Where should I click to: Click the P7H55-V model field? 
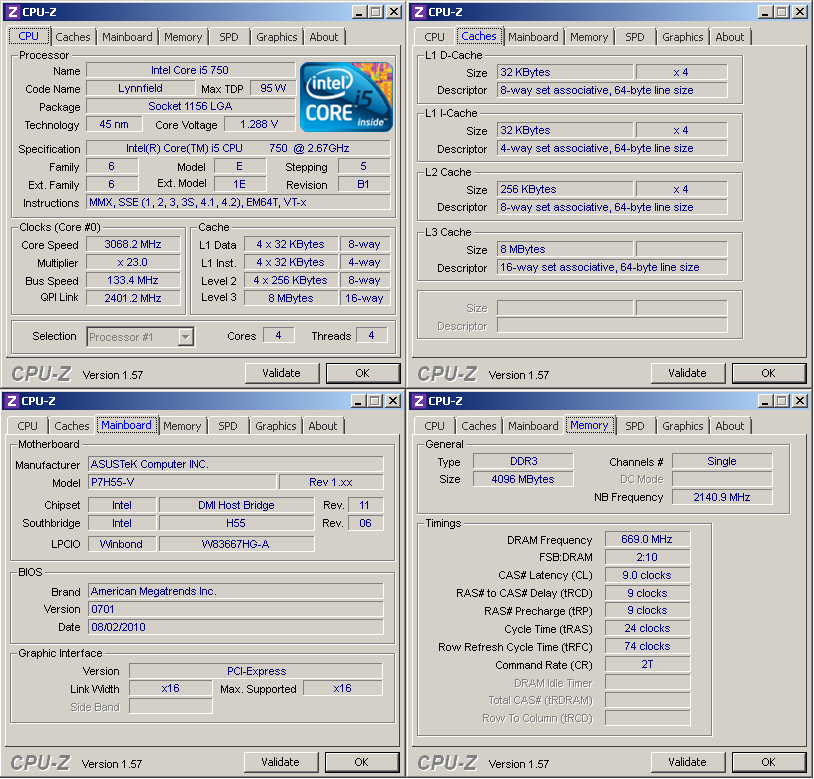tap(182, 482)
